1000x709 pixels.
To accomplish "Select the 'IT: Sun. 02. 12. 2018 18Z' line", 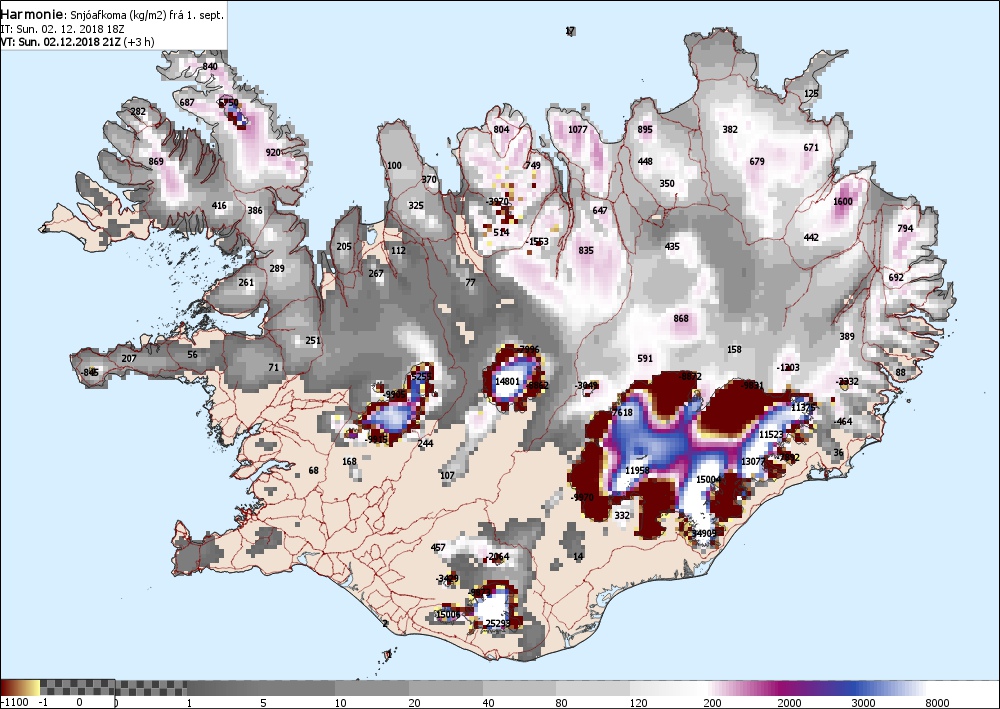I will pyautogui.click(x=63, y=29).
